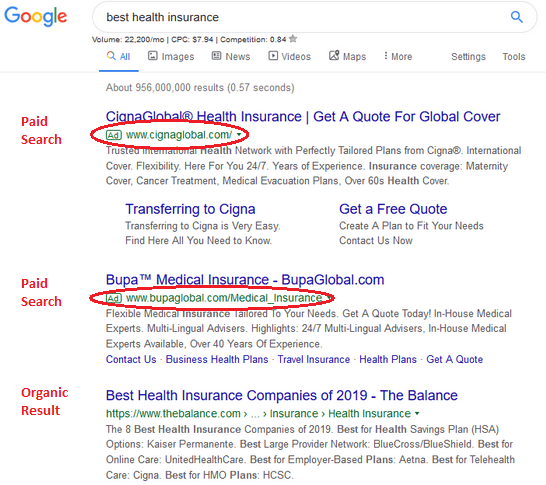546x485 pixels.
Task: Open the Transferring to Cigna sitelink
Action: click(x=190, y=209)
